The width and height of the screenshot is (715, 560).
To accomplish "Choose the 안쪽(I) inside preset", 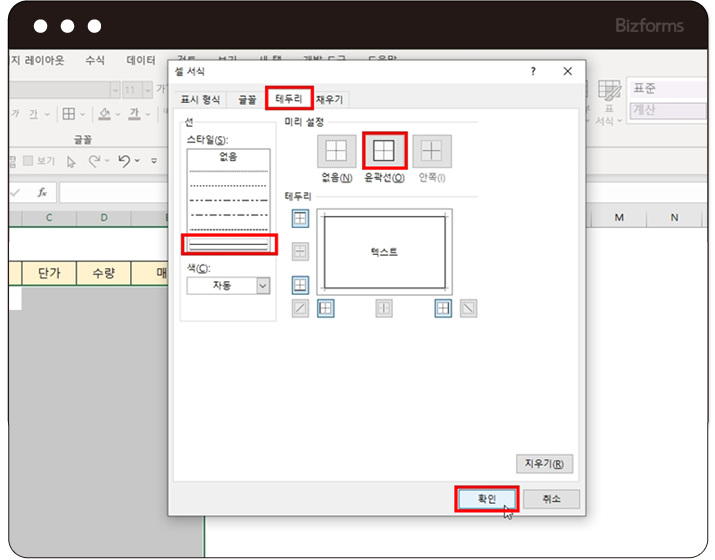I will 432,151.
